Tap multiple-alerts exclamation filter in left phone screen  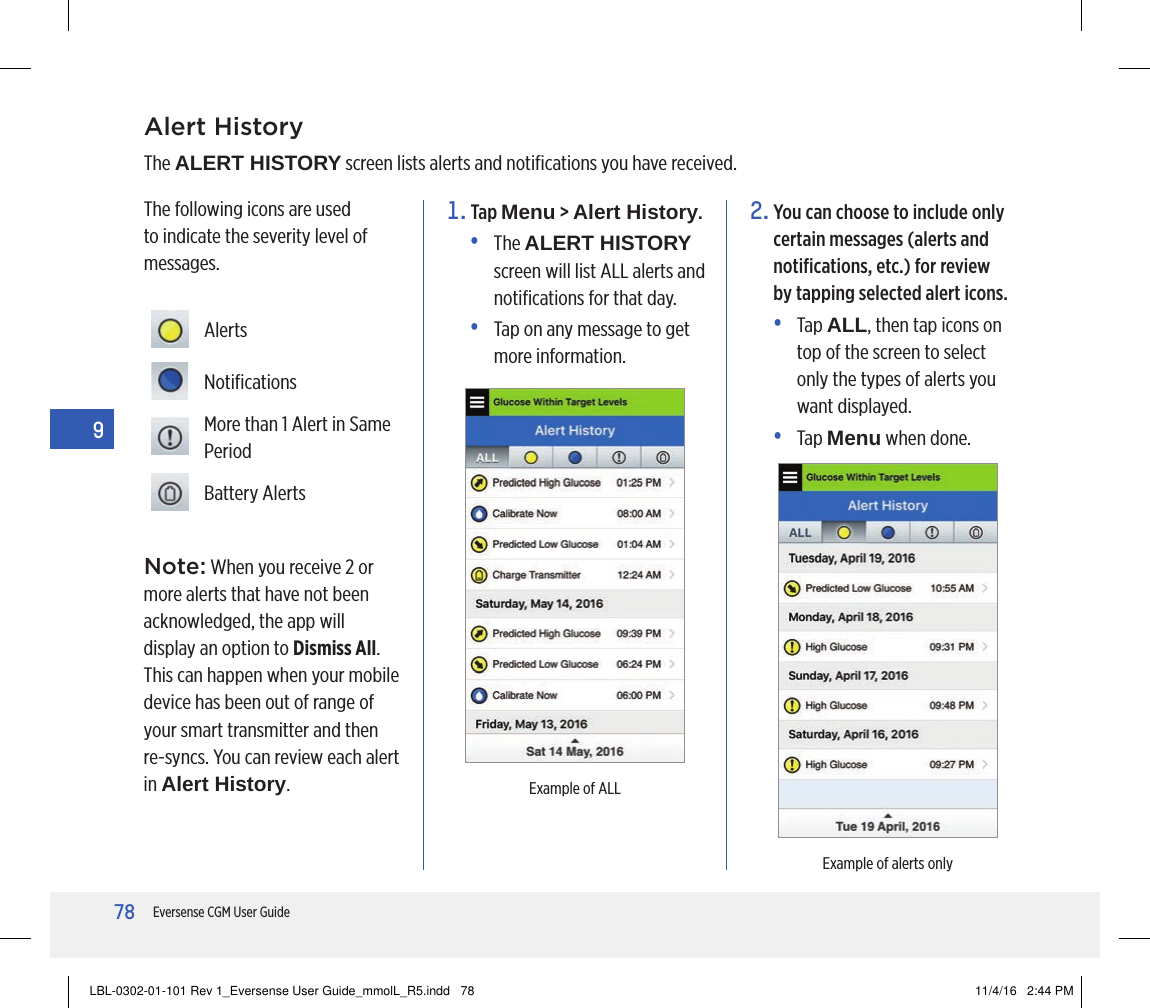[x=619, y=458]
